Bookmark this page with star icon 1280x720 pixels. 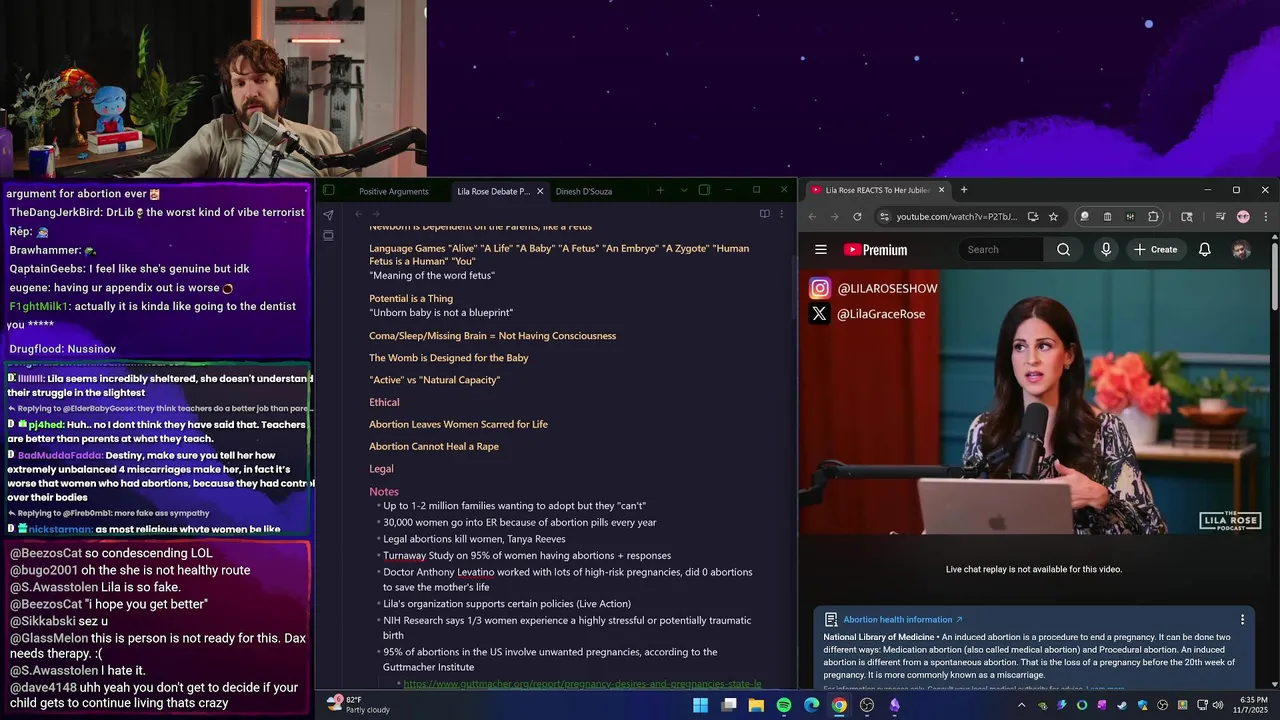coord(1053,216)
